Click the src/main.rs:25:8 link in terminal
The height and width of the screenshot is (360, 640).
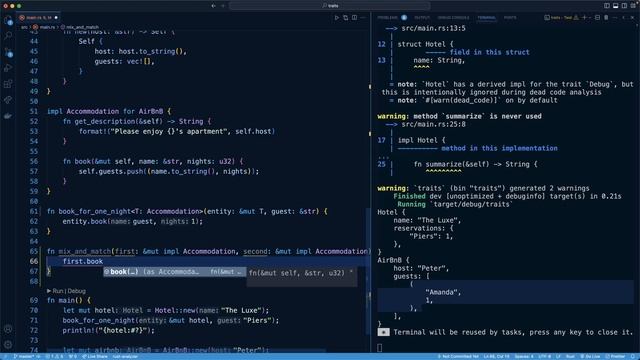coord(433,124)
